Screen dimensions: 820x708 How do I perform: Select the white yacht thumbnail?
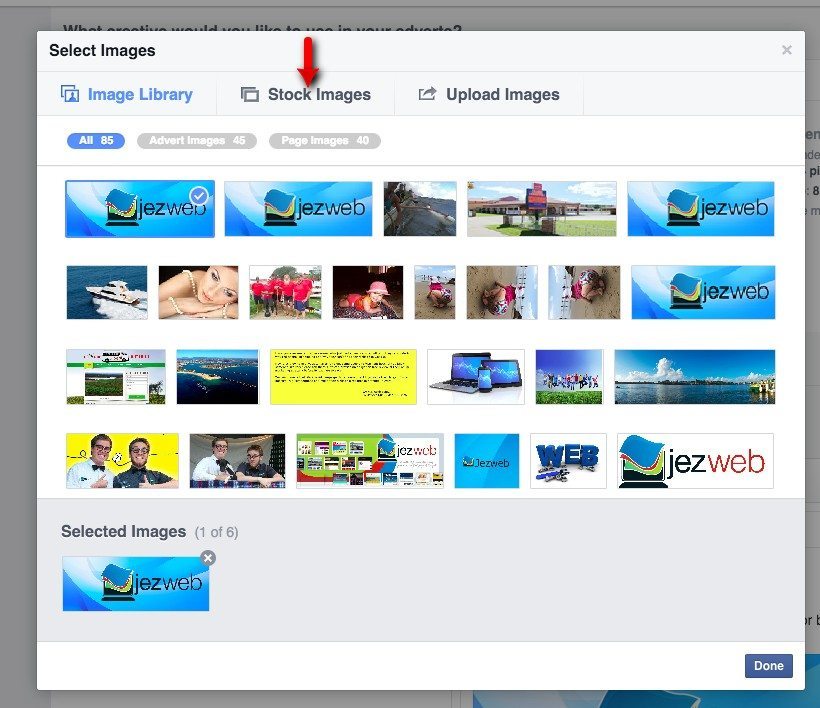[x=106, y=291]
